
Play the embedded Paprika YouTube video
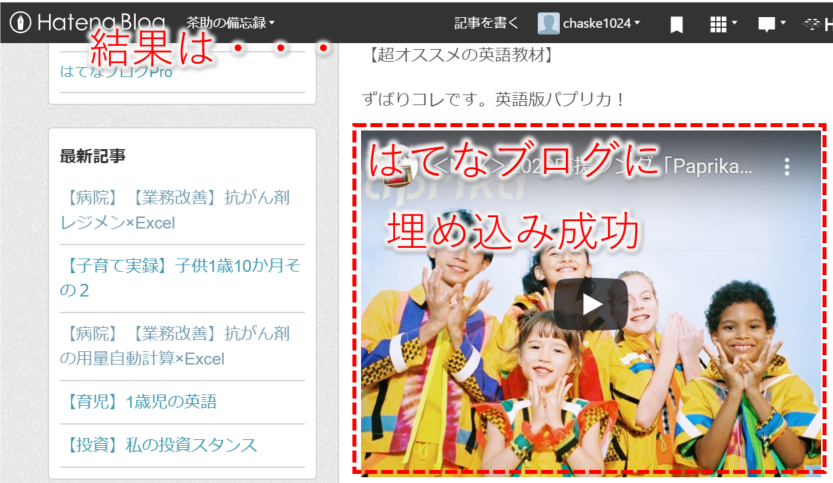tap(591, 304)
